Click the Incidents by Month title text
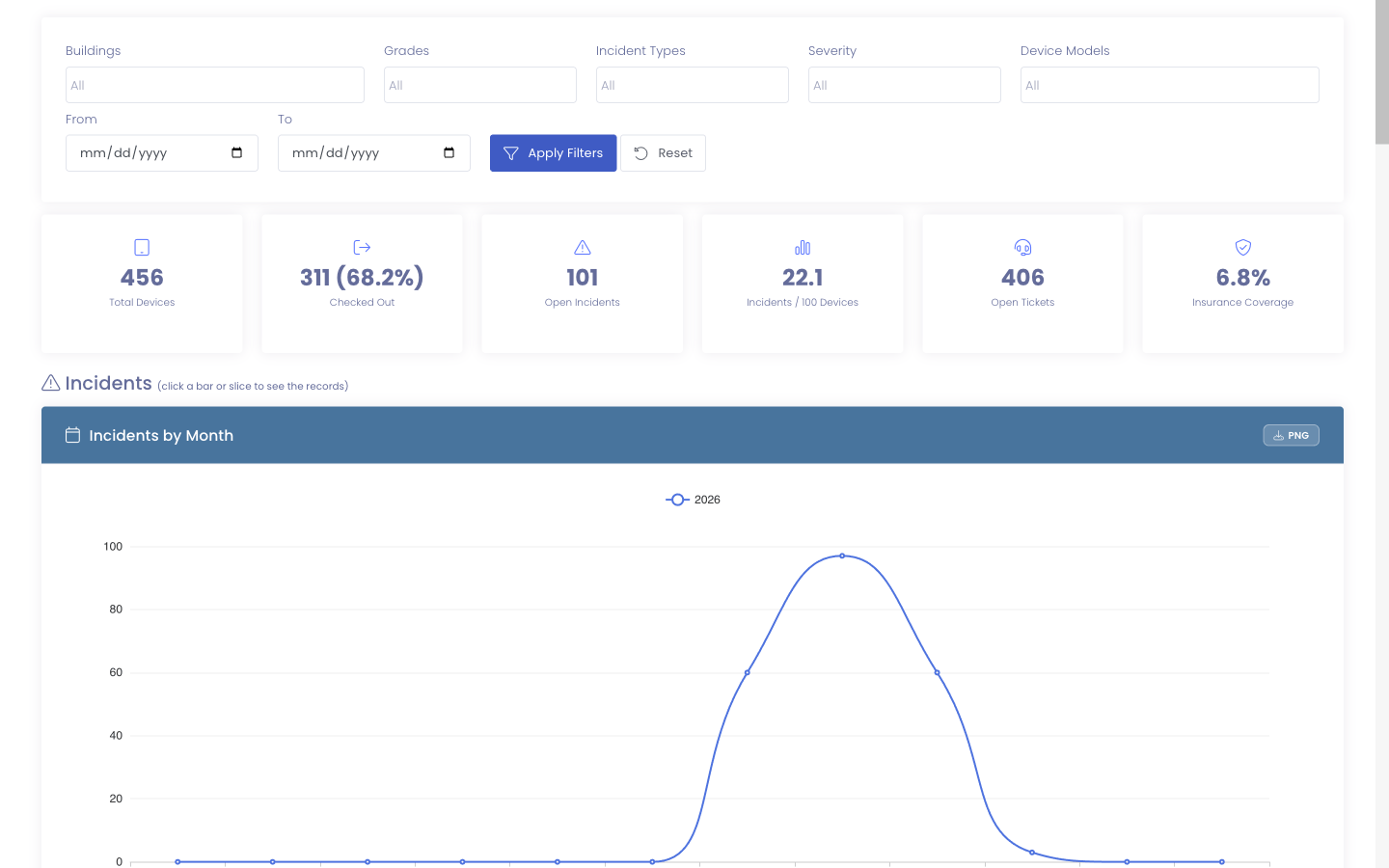 pos(161,435)
